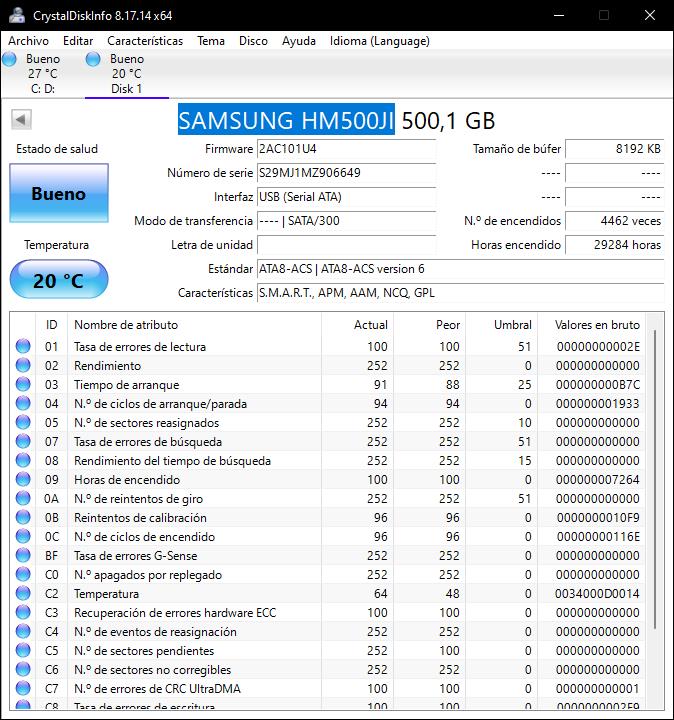
Task: Click the Estado de salud label
Action: pyautogui.click(x=57, y=149)
